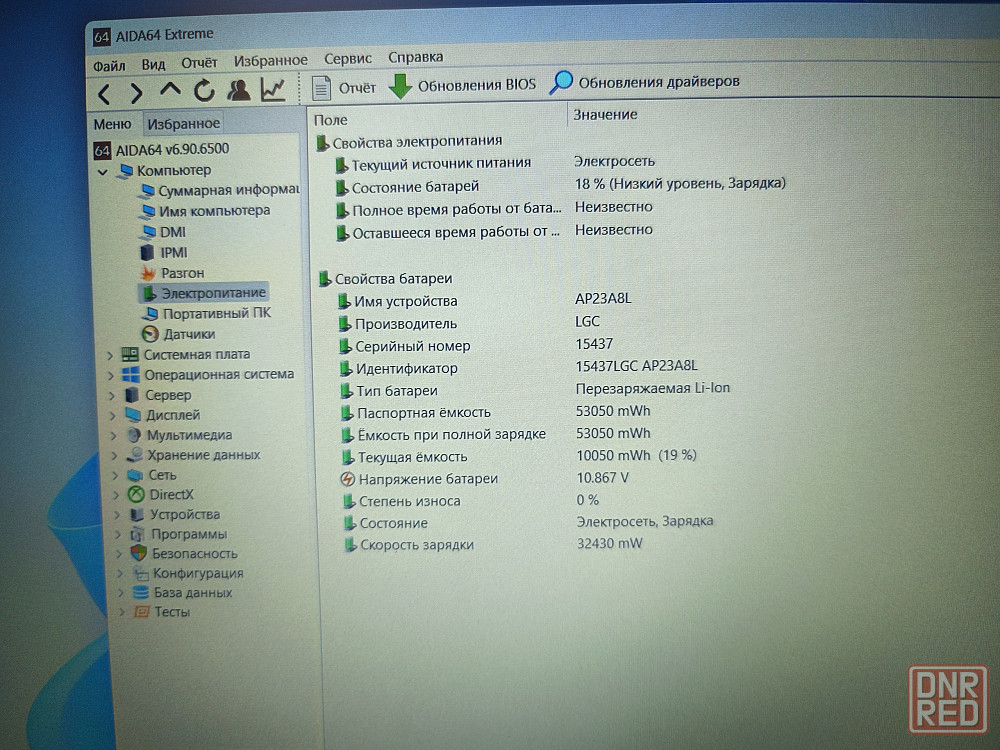This screenshot has height=750, width=1000.
Task: Click the Программы tree icon
Action: 137,534
